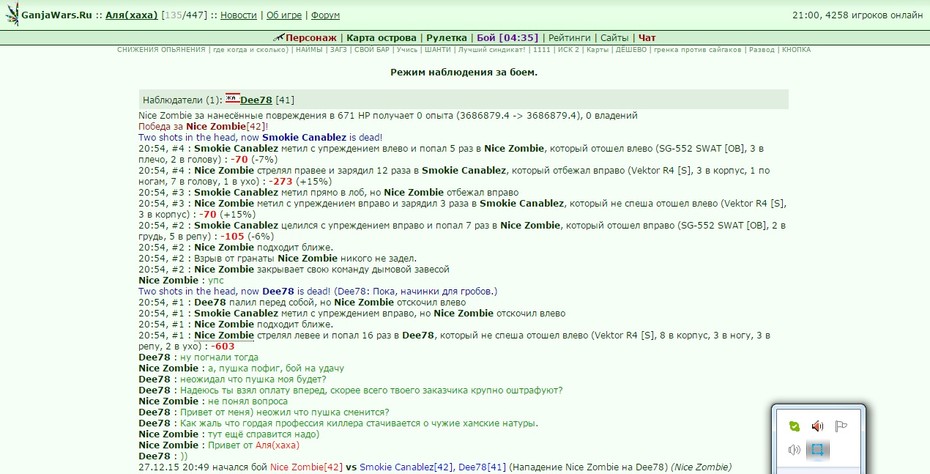Click the Развод ad link
930x474 pixels.
click(x=762, y=50)
